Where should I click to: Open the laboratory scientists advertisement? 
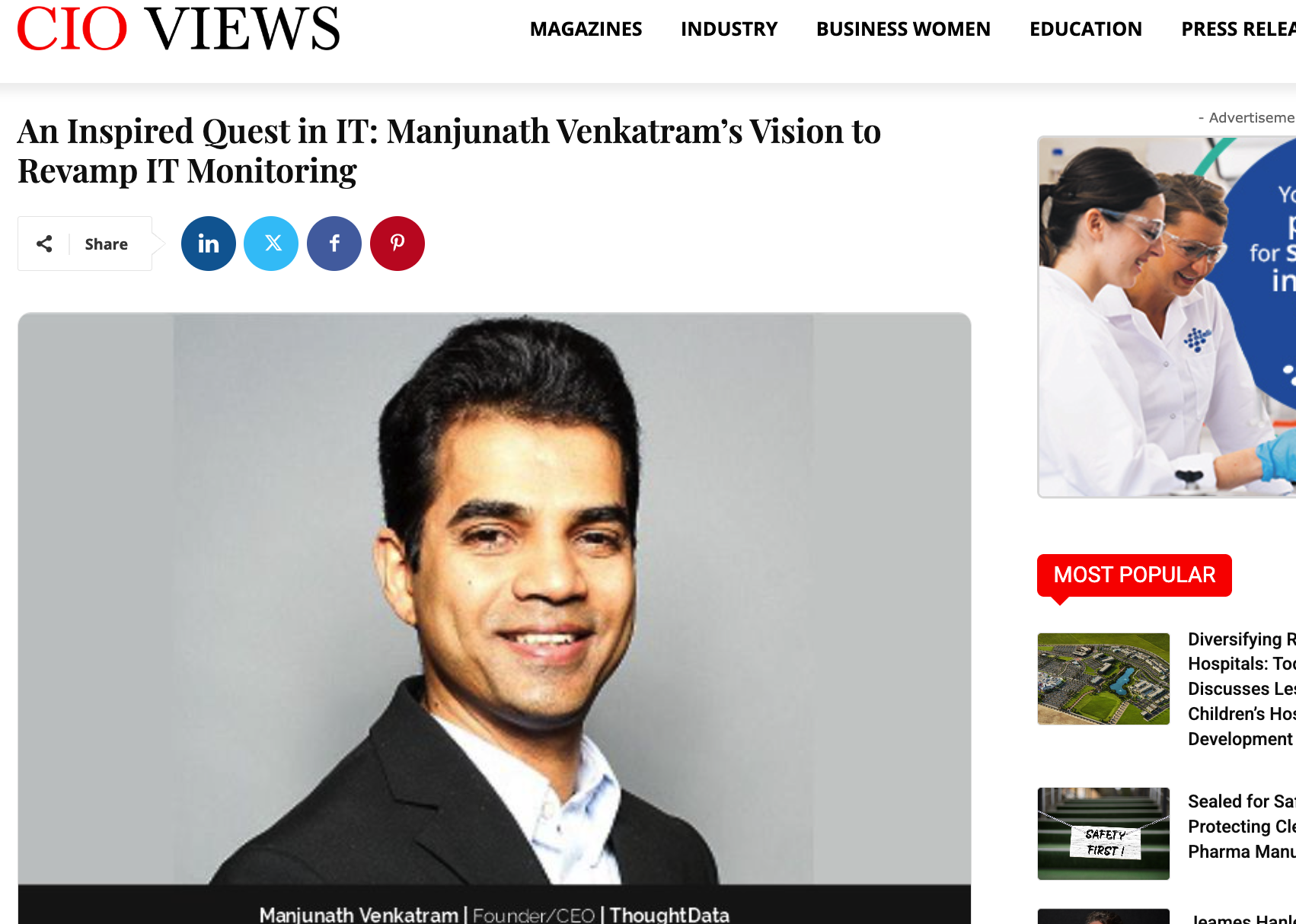[x=1167, y=317]
